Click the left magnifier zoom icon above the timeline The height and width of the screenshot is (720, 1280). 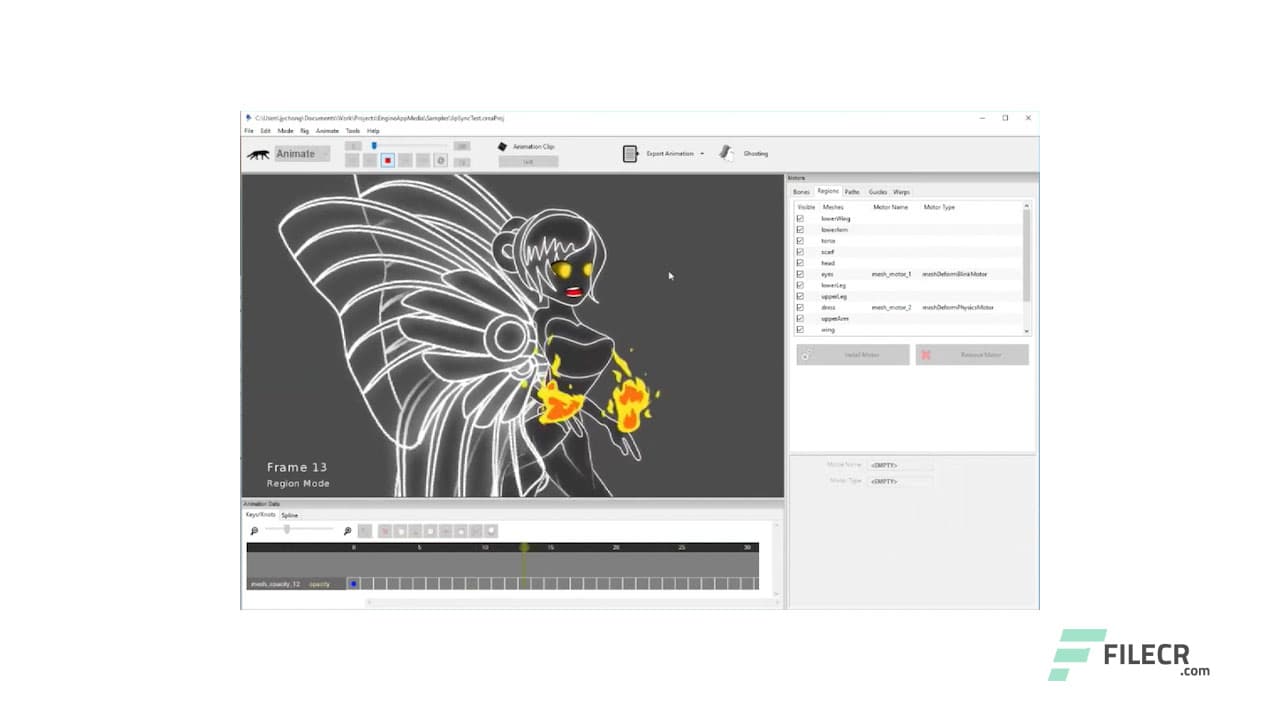tap(253, 530)
